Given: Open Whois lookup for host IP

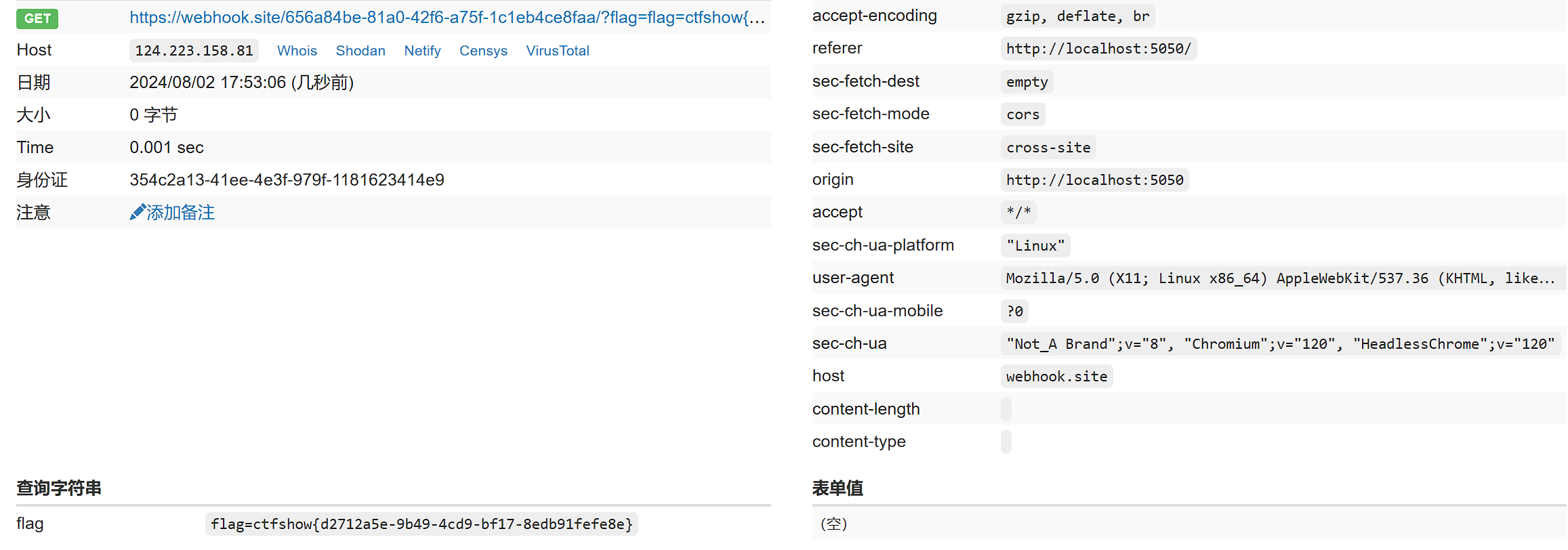Looking at the screenshot, I should coord(297,51).
